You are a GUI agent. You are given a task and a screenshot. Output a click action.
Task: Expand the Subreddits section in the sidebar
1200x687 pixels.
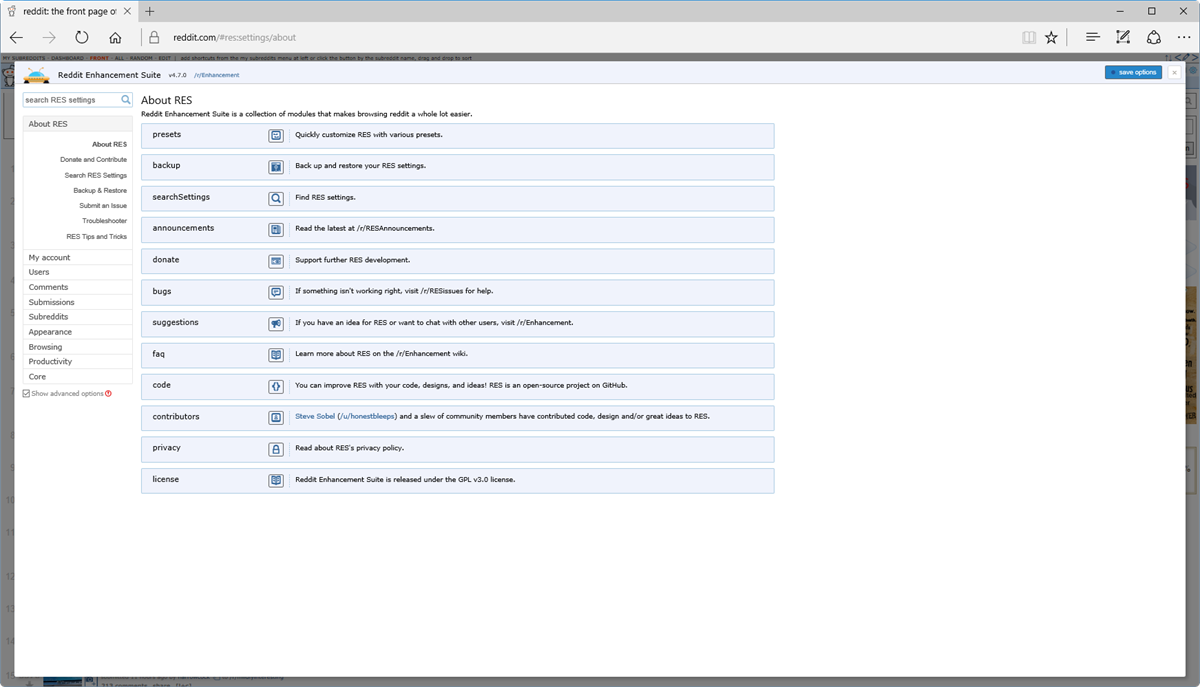click(x=49, y=316)
